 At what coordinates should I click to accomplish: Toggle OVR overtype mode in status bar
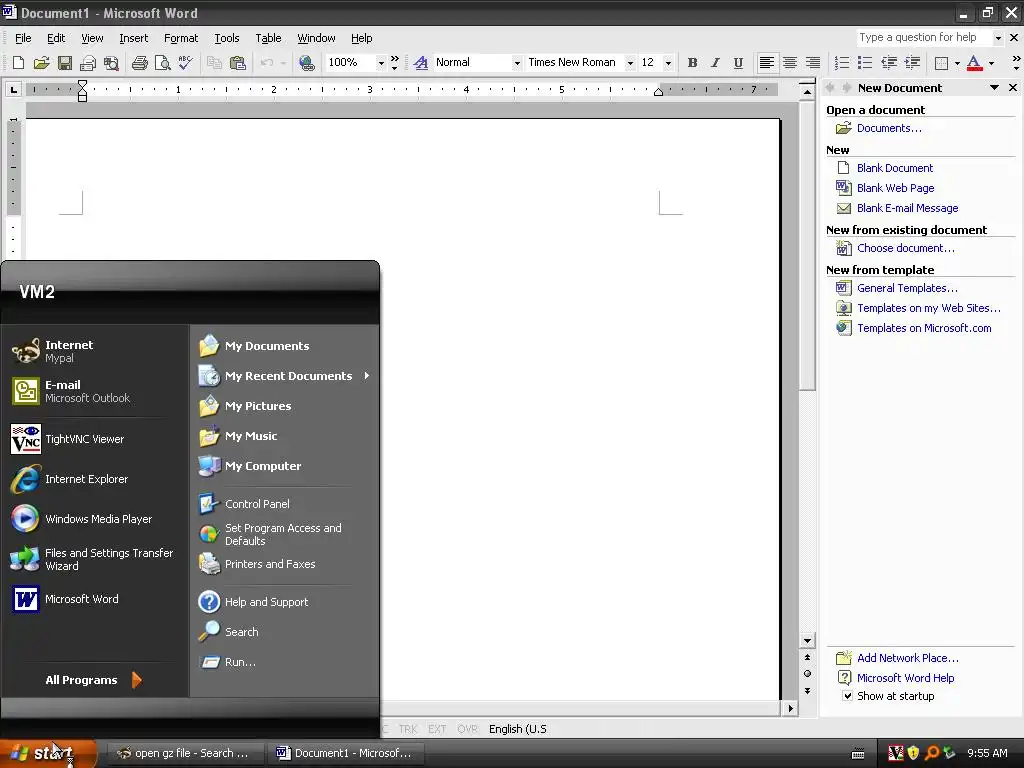[468, 729]
